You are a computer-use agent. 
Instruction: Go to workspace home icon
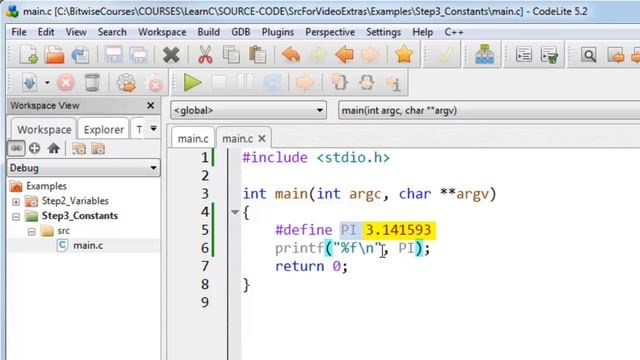pyautogui.click(x=53, y=148)
